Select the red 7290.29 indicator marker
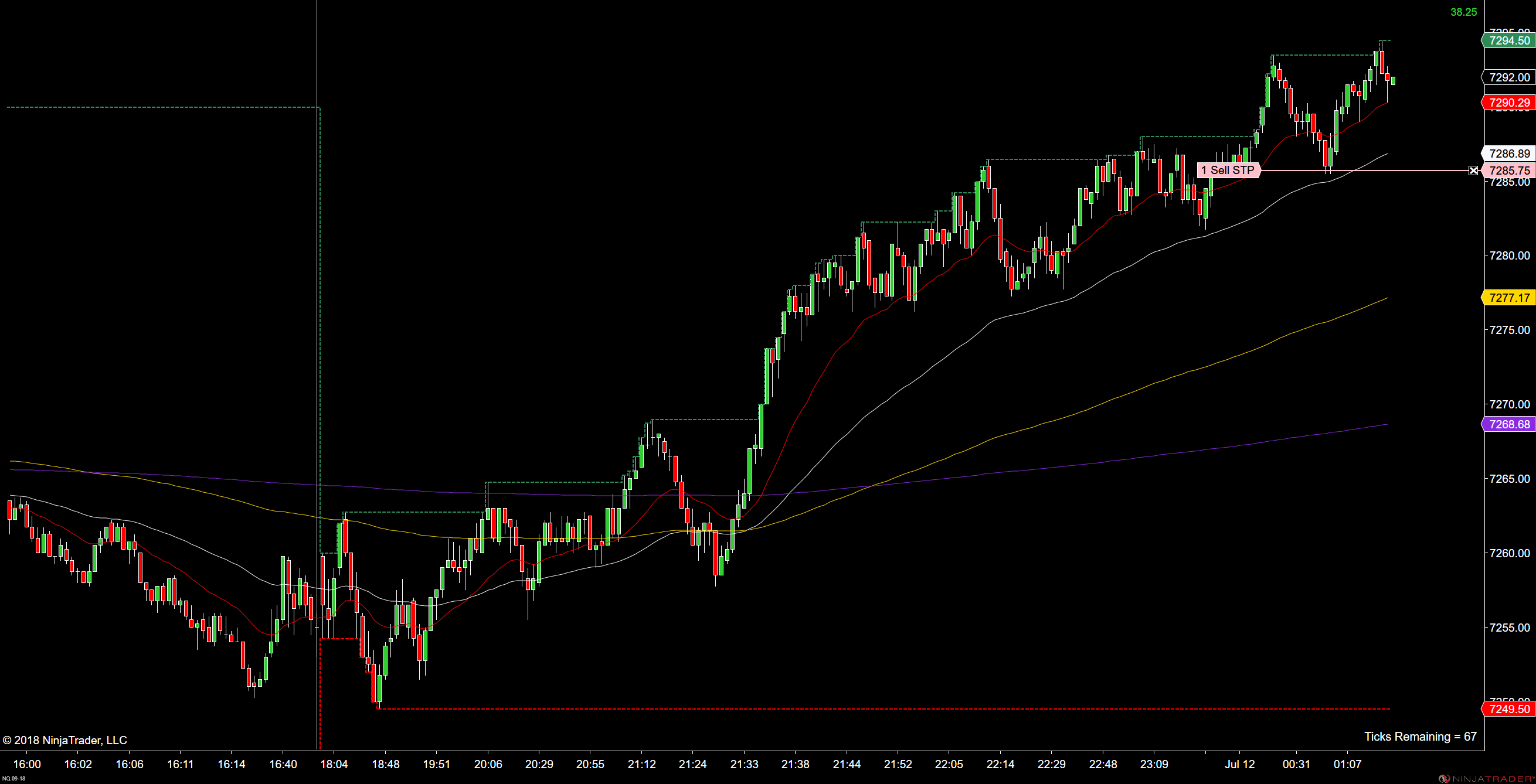The height and width of the screenshot is (784, 1536). 1508,103
